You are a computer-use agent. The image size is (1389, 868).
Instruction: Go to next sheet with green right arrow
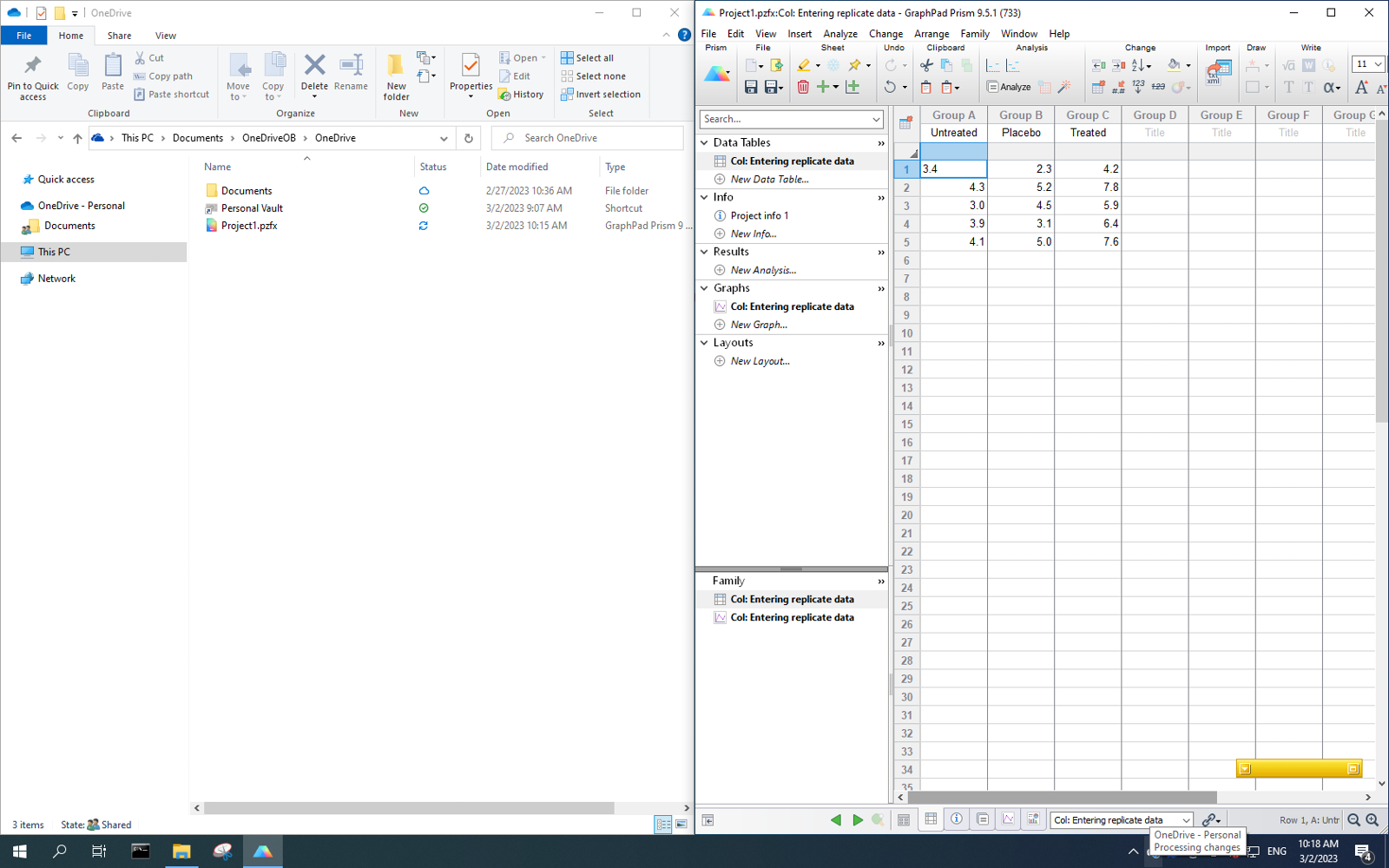(858, 820)
